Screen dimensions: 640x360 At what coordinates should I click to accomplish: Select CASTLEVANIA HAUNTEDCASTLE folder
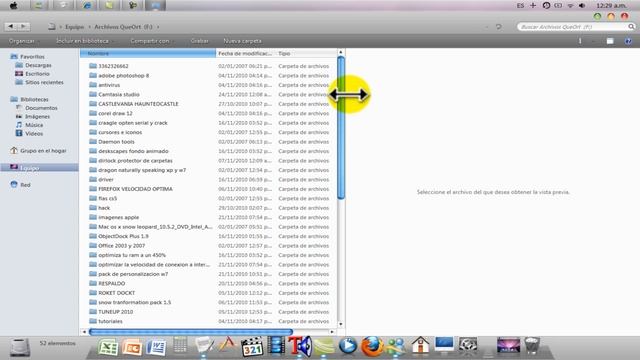[x=138, y=104]
